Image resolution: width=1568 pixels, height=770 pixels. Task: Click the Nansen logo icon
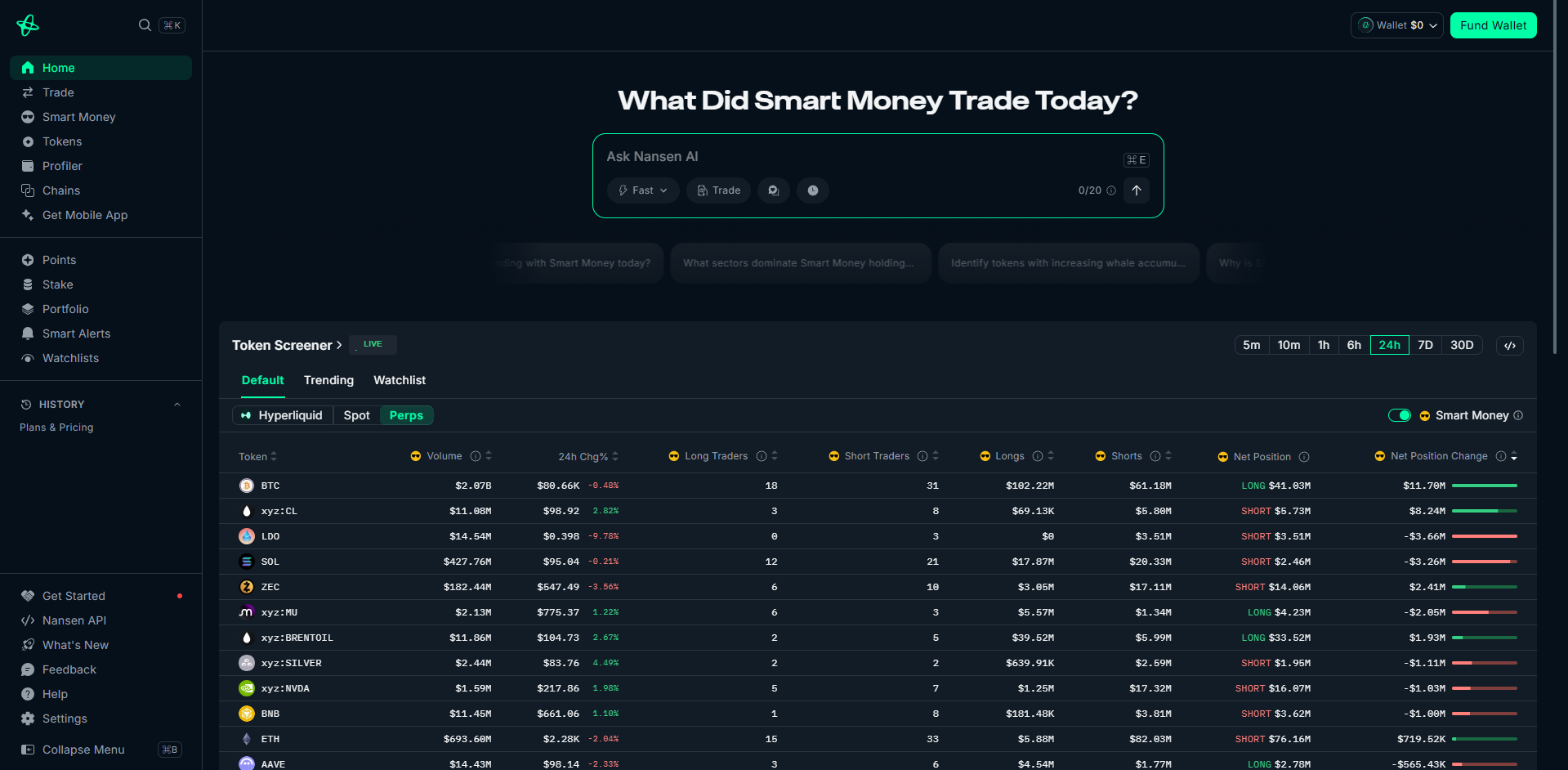(x=28, y=25)
